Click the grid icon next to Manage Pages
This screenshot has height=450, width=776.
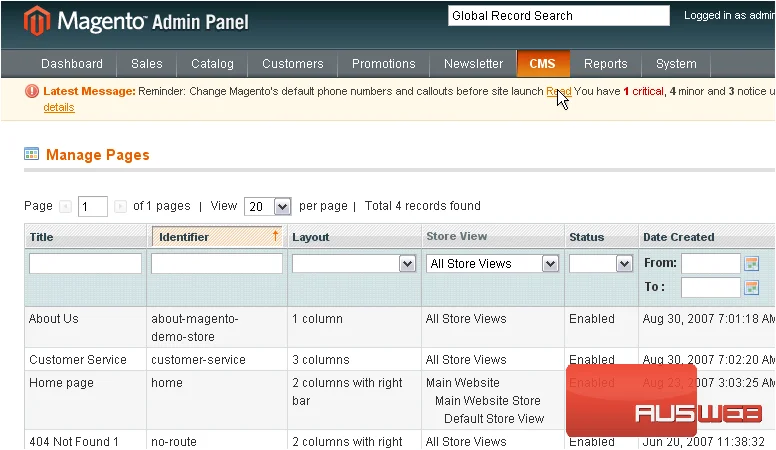coord(31,154)
